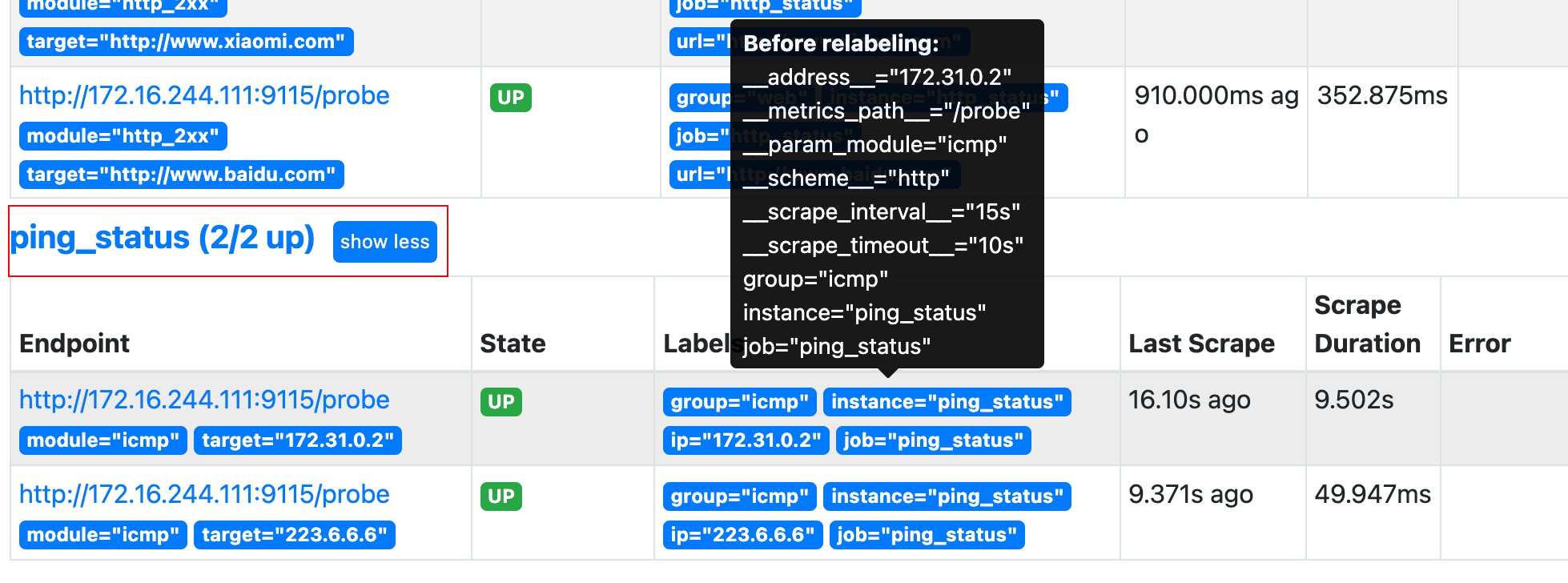Click the ip="223.6.6.6" label
The width and height of the screenshot is (1568, 583).
pos(743,535)
